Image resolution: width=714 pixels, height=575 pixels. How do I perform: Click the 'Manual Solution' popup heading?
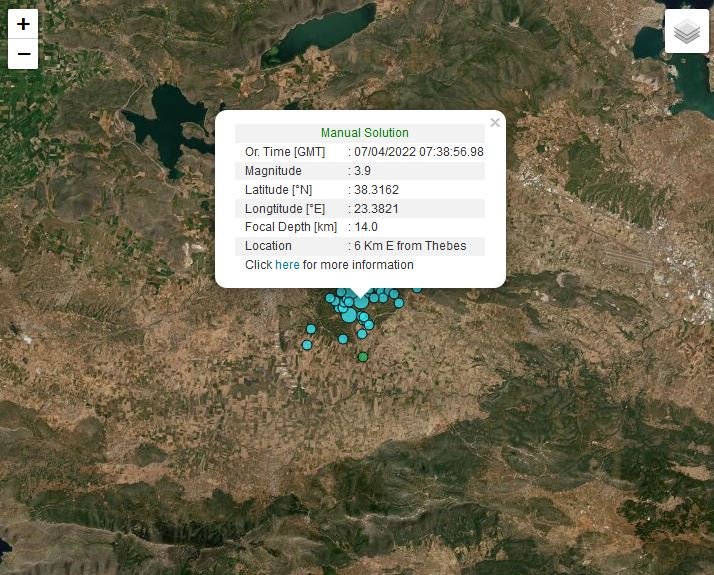[x=364, y=133]
